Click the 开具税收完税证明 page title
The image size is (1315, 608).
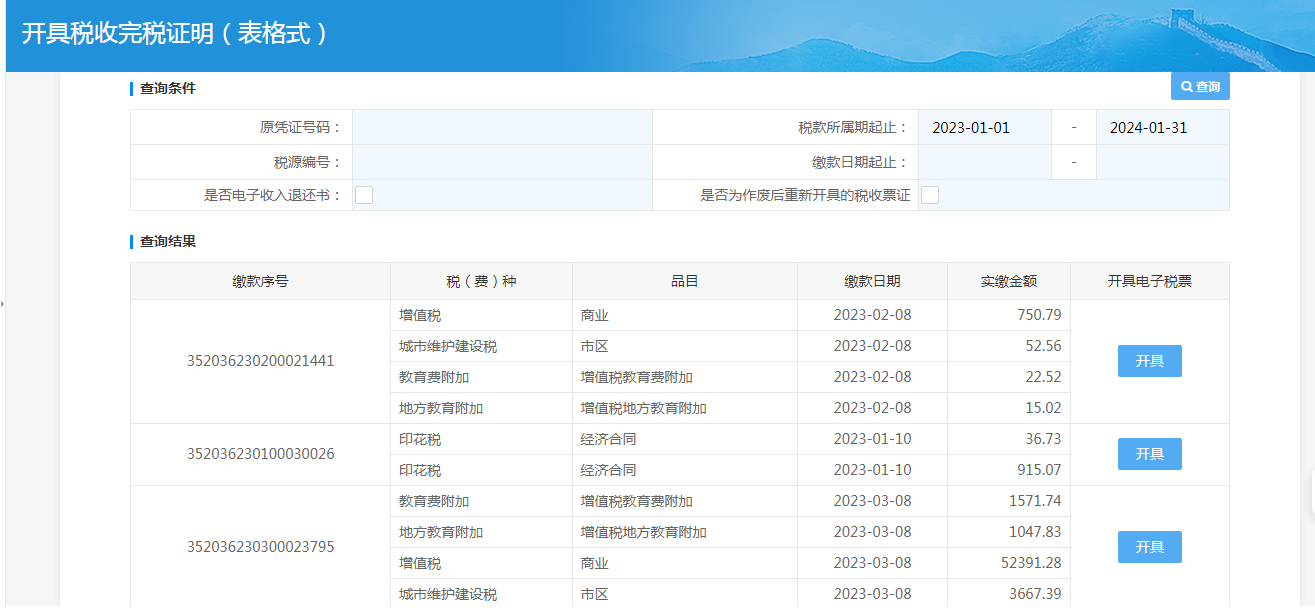175,34
